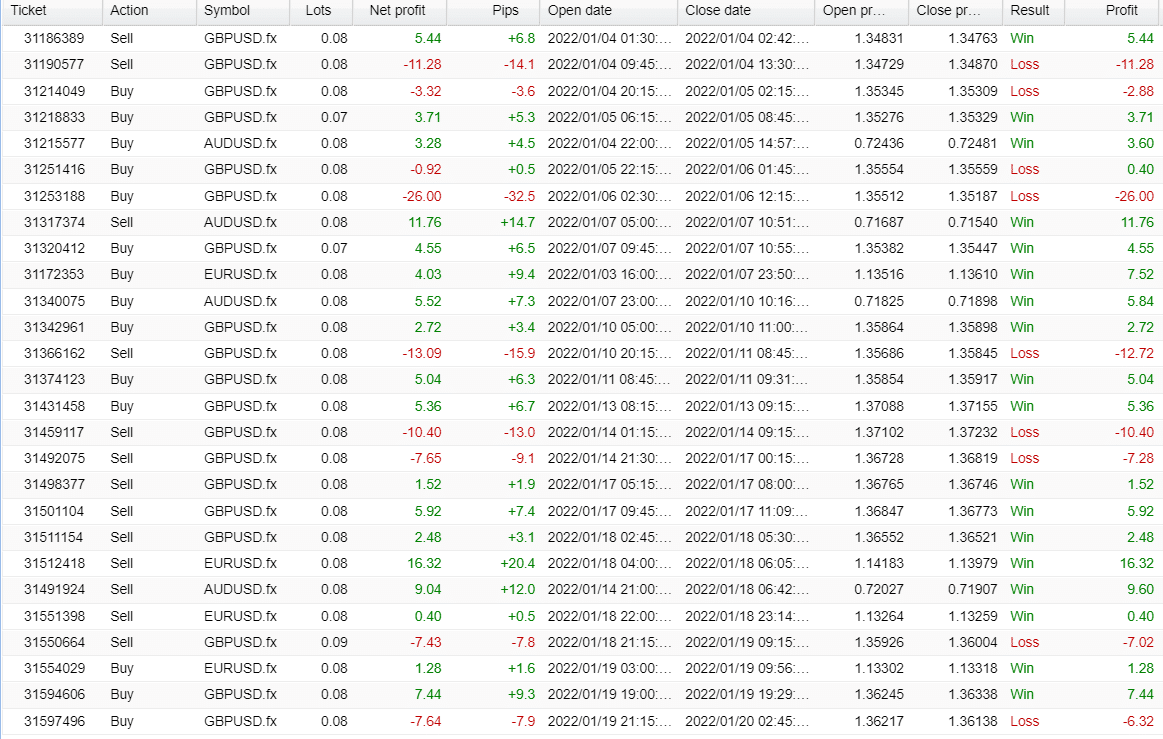Click net profit value 11.76
This screenshot has height=739, width=1163.
424,223
